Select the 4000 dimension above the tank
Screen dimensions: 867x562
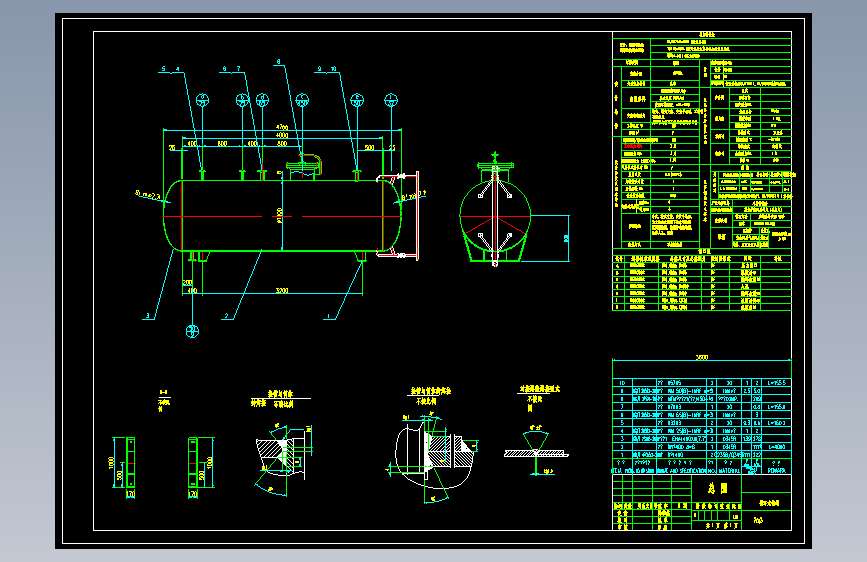(281, 134)
